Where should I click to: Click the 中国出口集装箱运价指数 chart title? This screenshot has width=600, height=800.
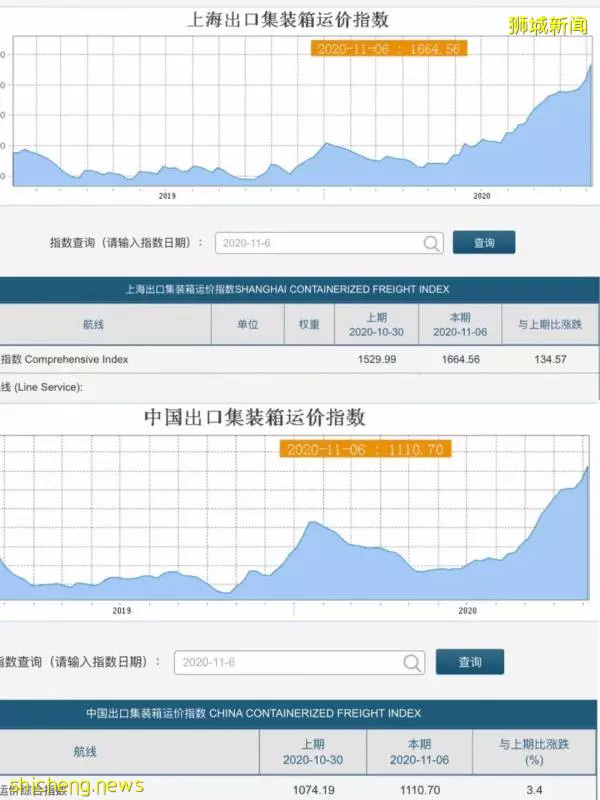tap(255, 417)
